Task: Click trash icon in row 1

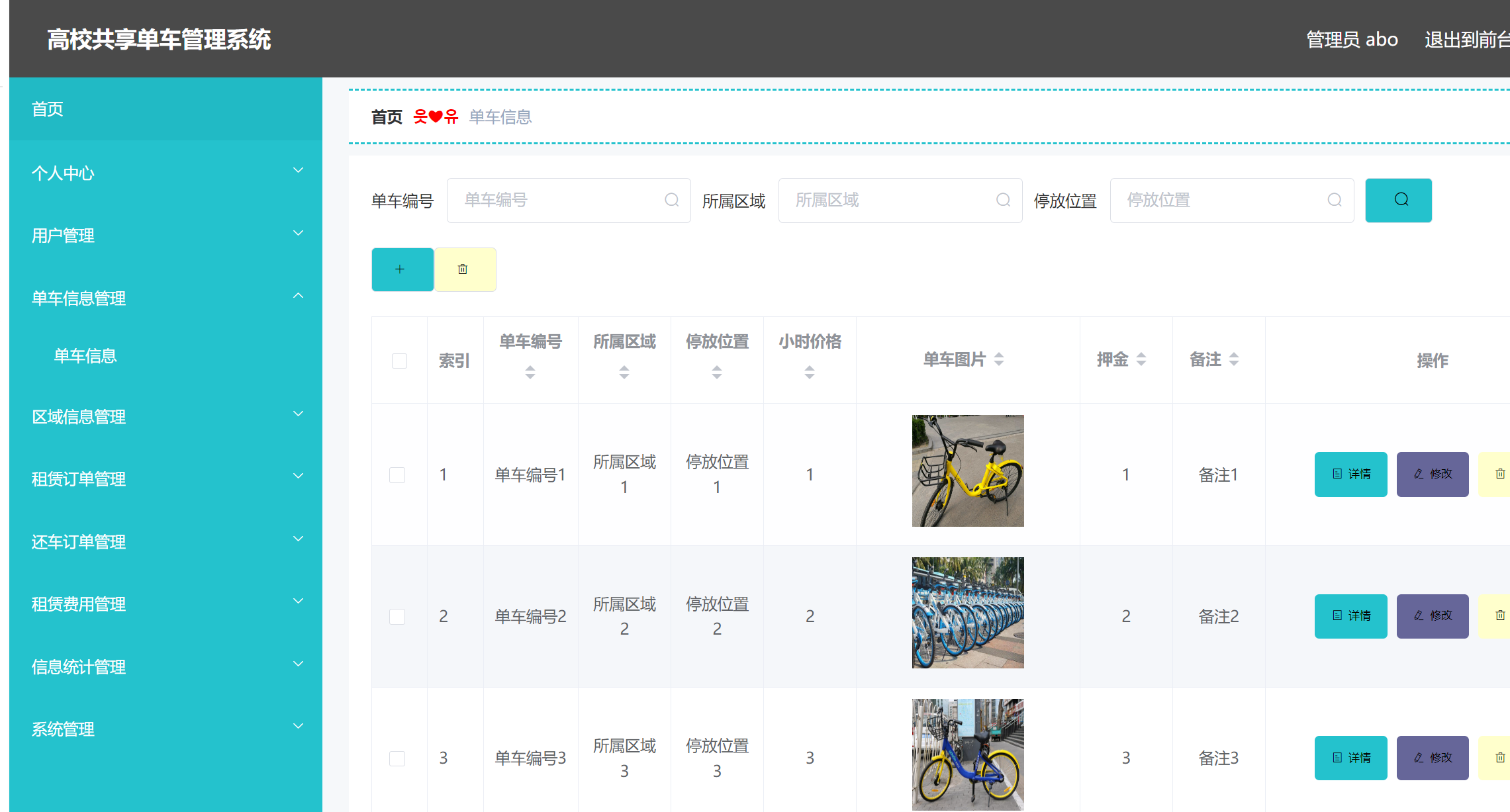Action: pos(1499,474)
